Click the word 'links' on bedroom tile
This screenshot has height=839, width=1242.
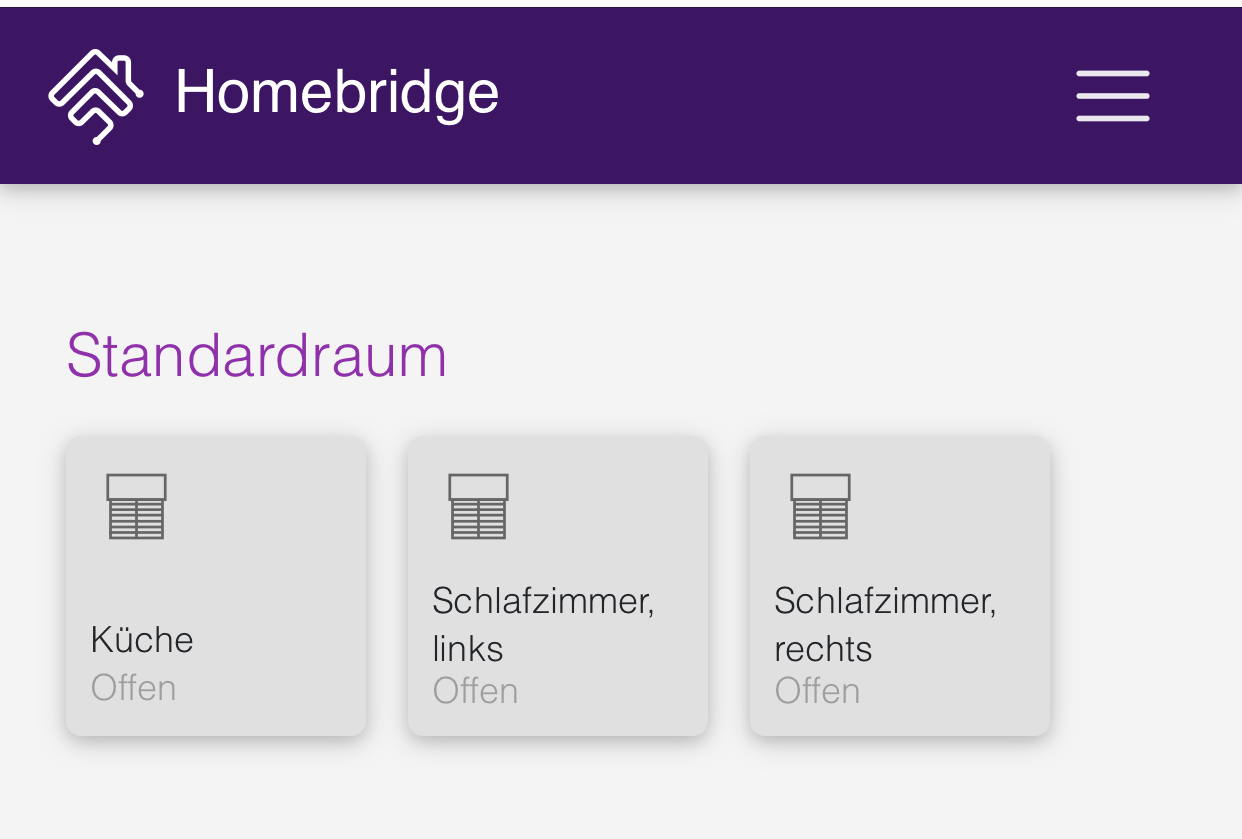click(467, 649)
